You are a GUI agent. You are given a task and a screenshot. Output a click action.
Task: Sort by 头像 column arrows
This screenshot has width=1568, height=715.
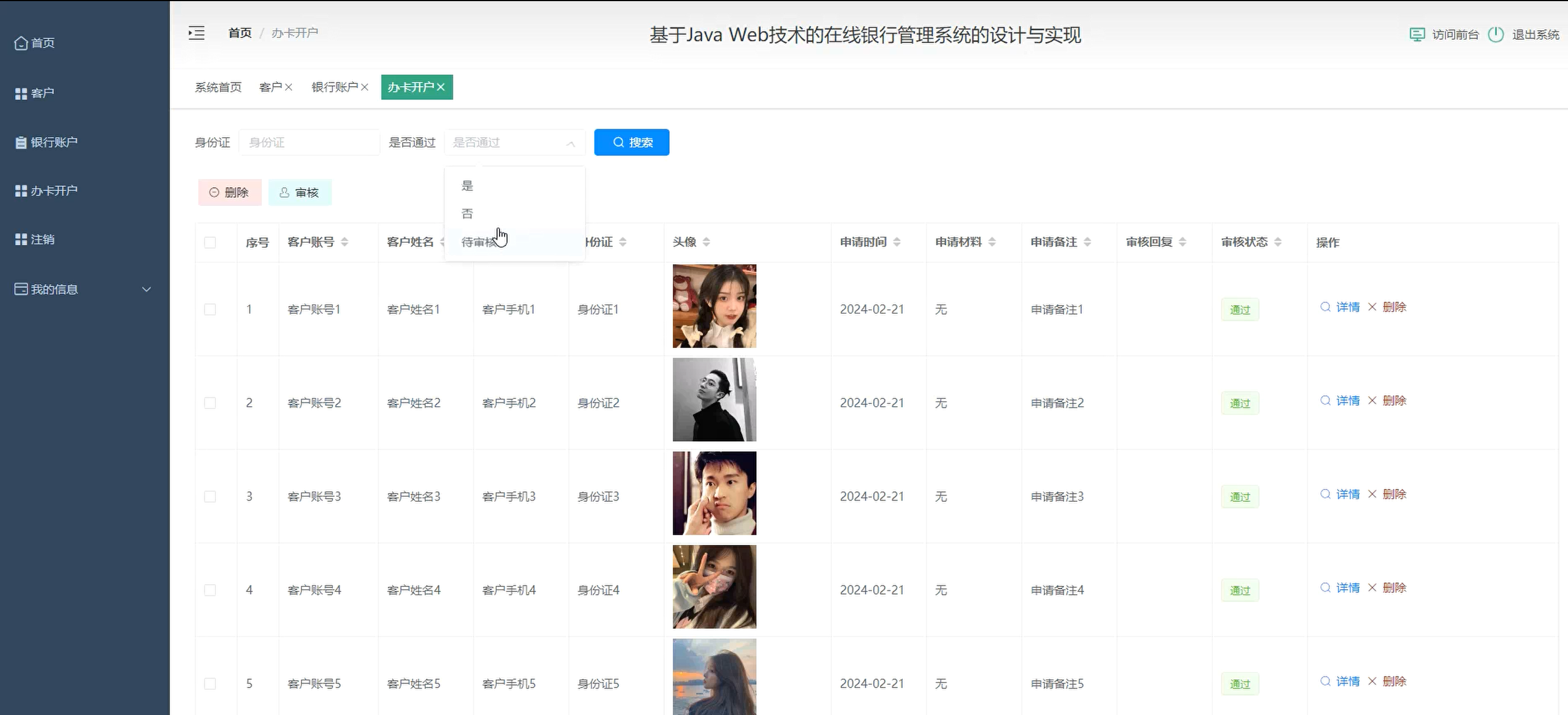(x=706, y=242)
